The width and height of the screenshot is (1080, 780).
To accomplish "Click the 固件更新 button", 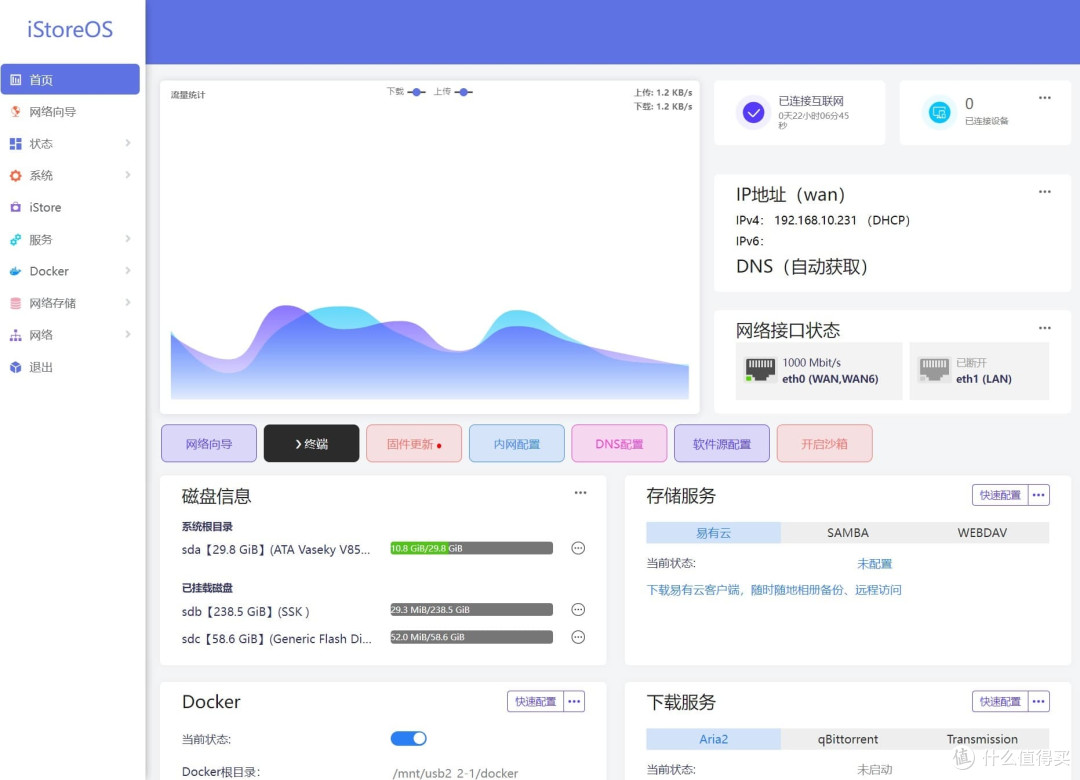I will coord(414,443).
